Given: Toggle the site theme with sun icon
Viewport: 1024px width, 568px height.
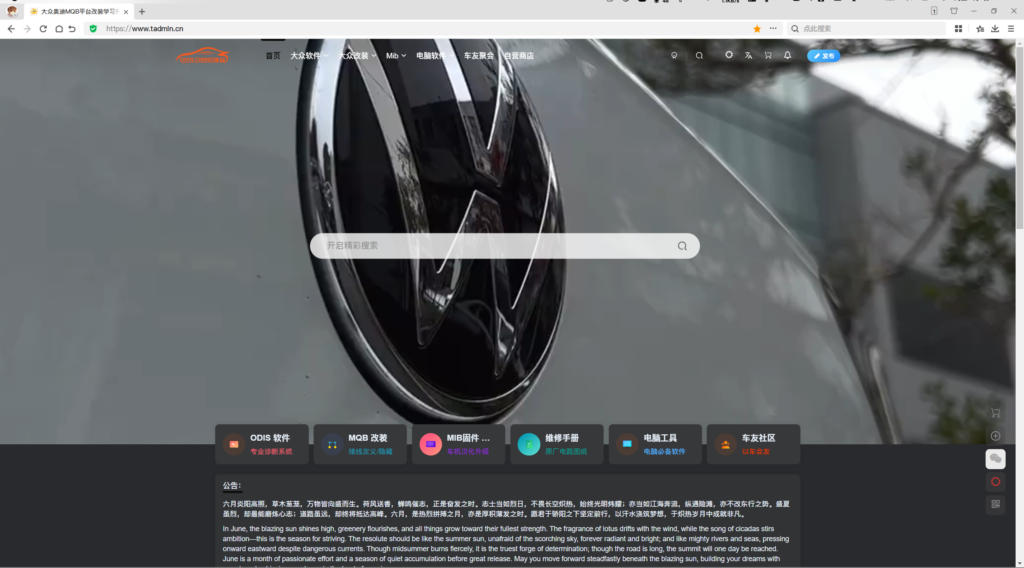Looking at the screenshot, I should (x=729, y=55).
